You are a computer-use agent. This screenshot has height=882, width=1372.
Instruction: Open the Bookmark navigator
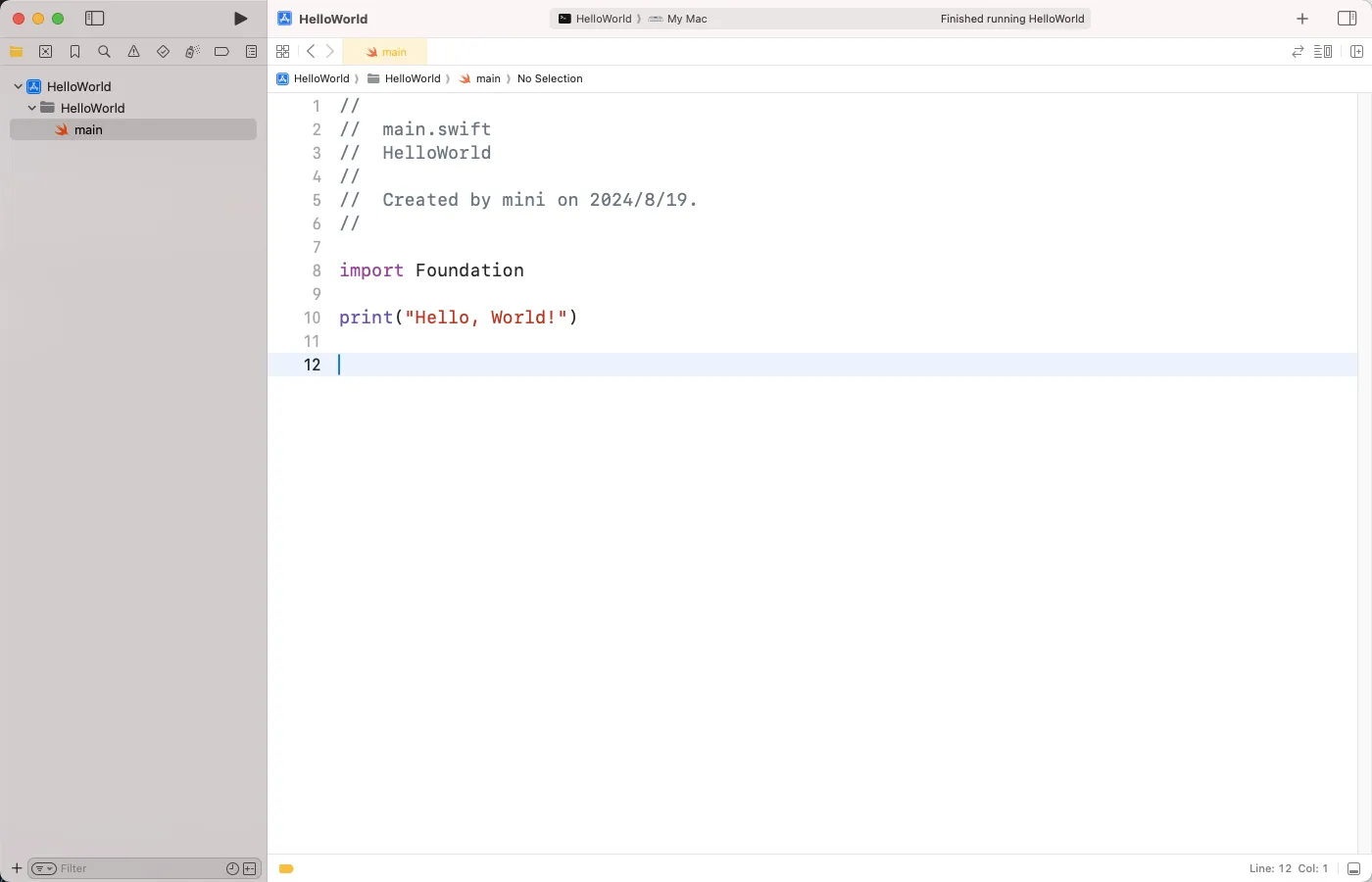click(75, 52)
